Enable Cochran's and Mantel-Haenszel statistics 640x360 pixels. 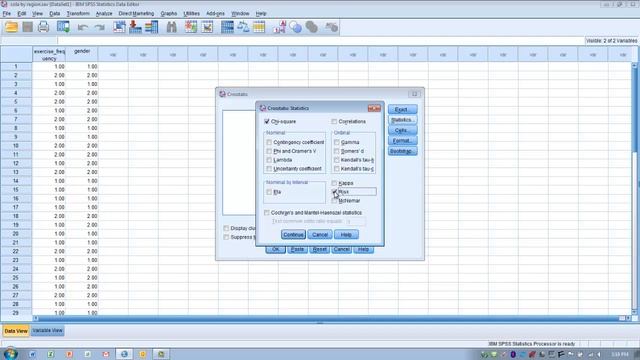(x=267, y=213)
